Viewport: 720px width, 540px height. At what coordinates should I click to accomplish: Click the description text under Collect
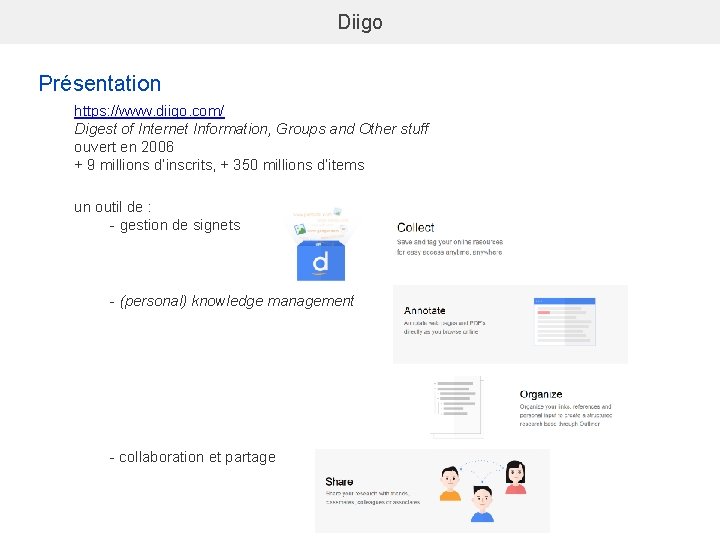[450, 247]
